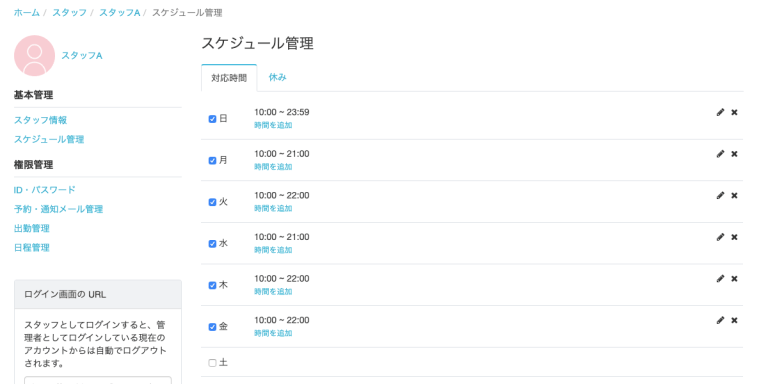Image resolution: width=768 pixels, height=384 pixels.
Task: Delete the Sunday 10:00 ~ 23:59 time slot
Action: coord(734,112)
